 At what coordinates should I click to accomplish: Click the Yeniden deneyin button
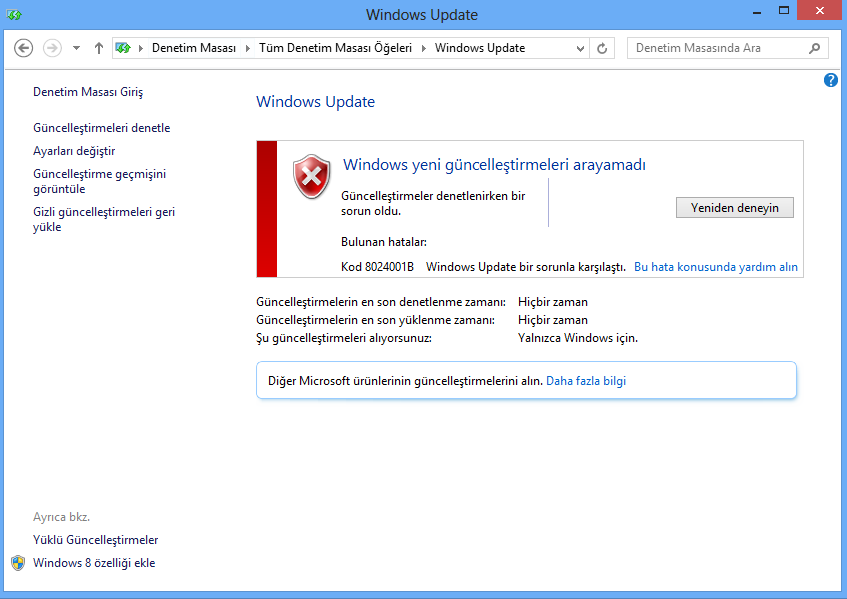(735, 208)
